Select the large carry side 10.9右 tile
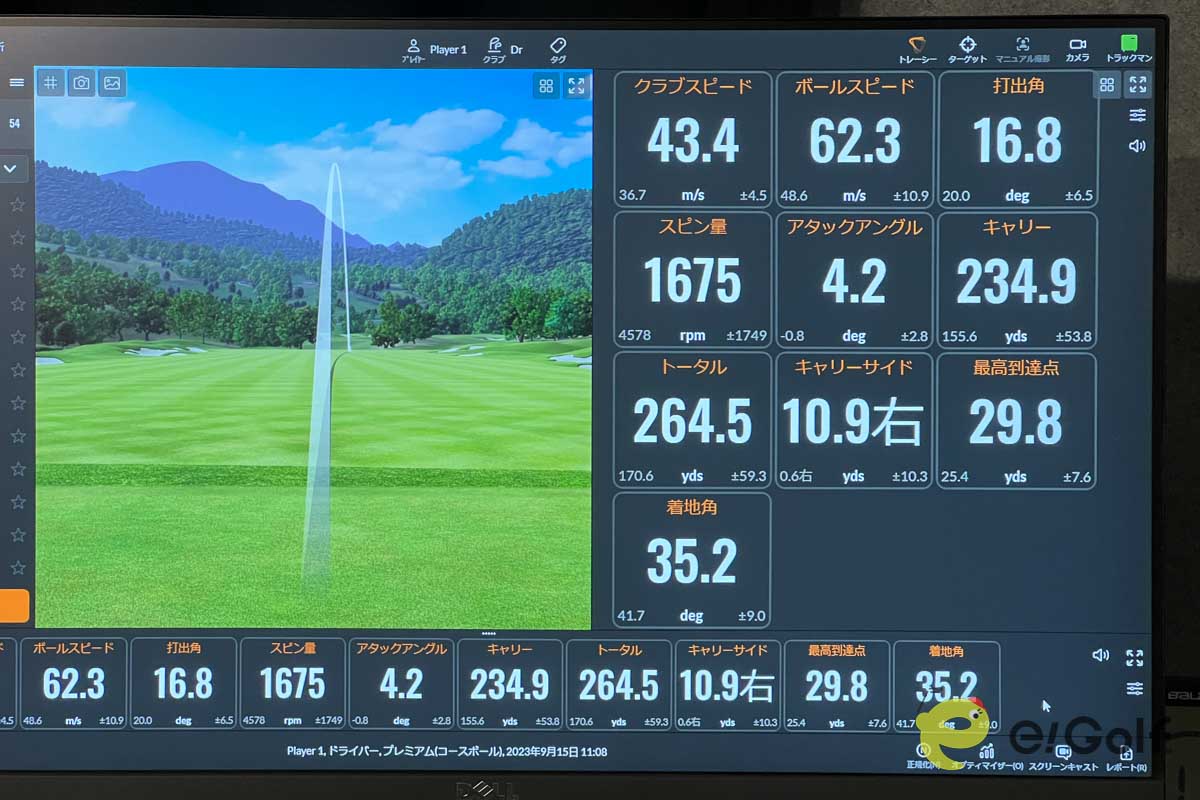The width and height of the screenshot is (1200, 800). pyautogui.click(x=855, y=420)
